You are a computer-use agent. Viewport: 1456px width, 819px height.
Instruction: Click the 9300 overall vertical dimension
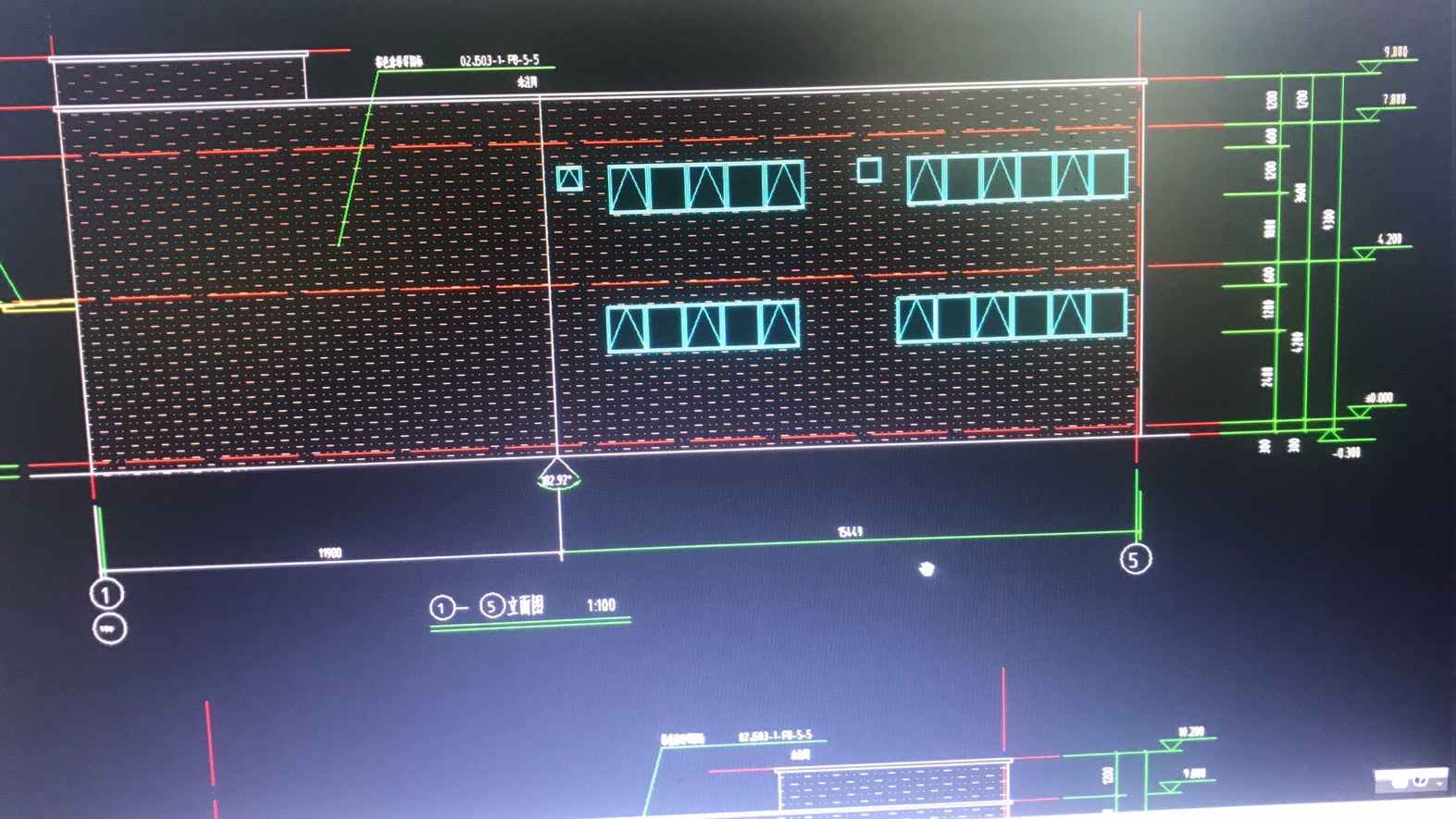point(1329,220)
